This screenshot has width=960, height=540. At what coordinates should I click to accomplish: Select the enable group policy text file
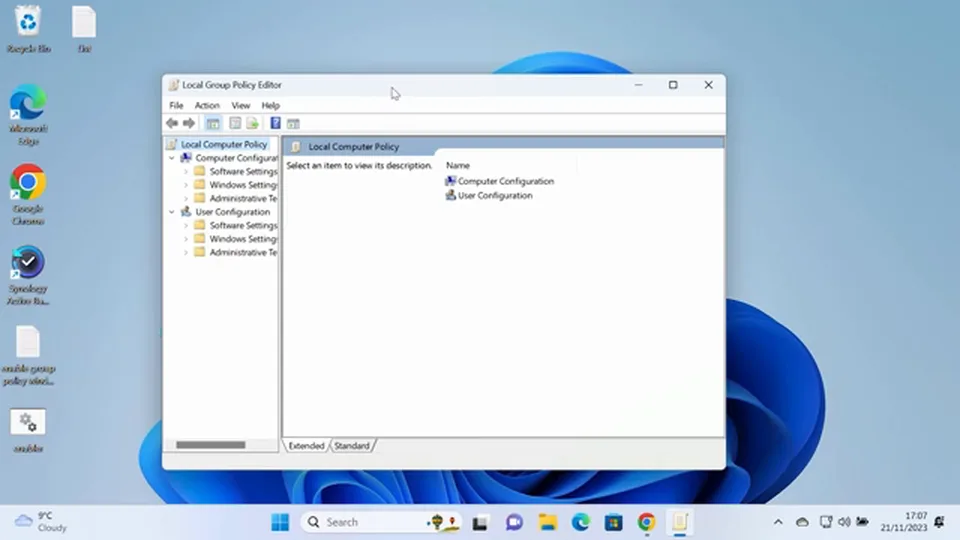point(28,355)
